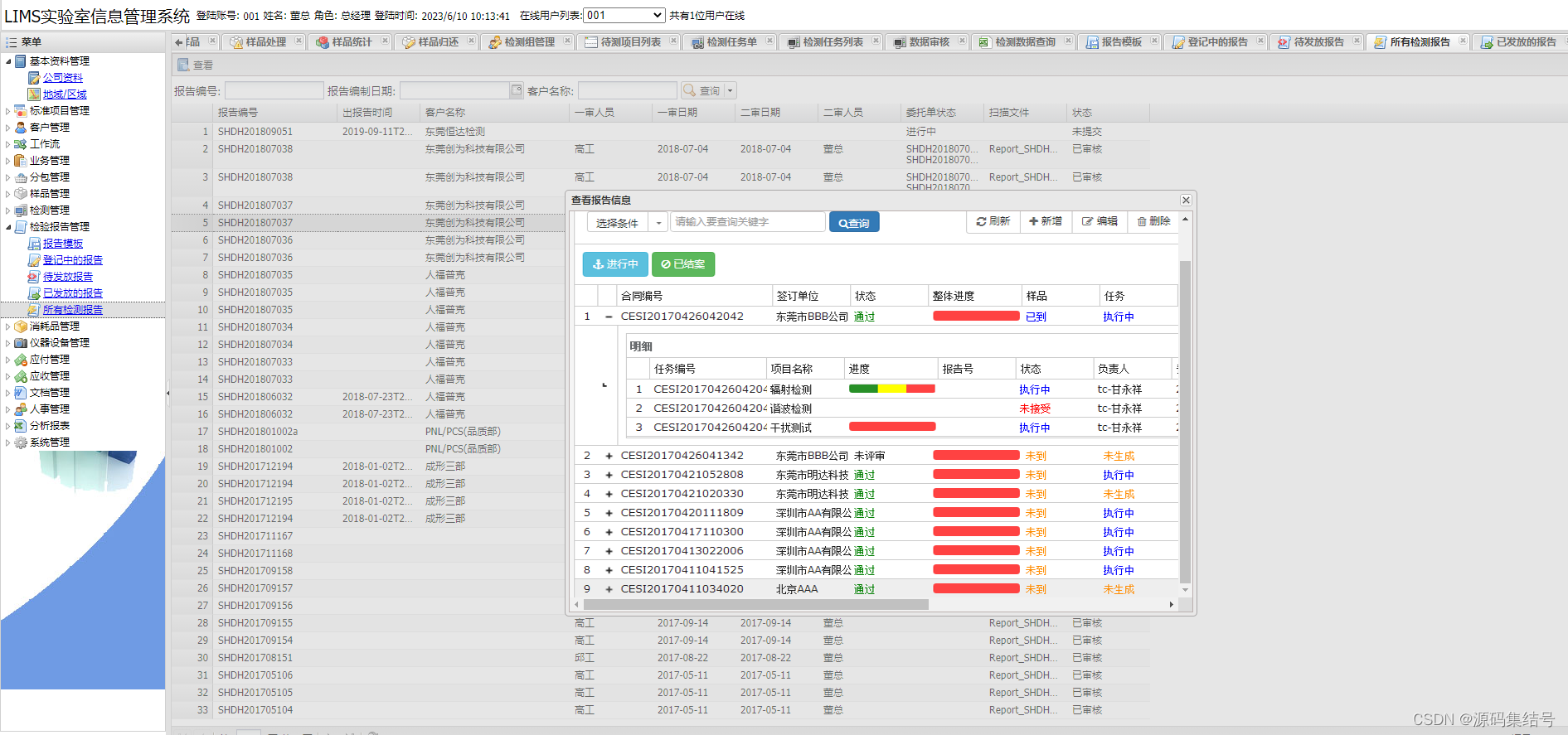Click the 文档管理 document icon
Viewport: 1568px width, 735px height.
21,393
